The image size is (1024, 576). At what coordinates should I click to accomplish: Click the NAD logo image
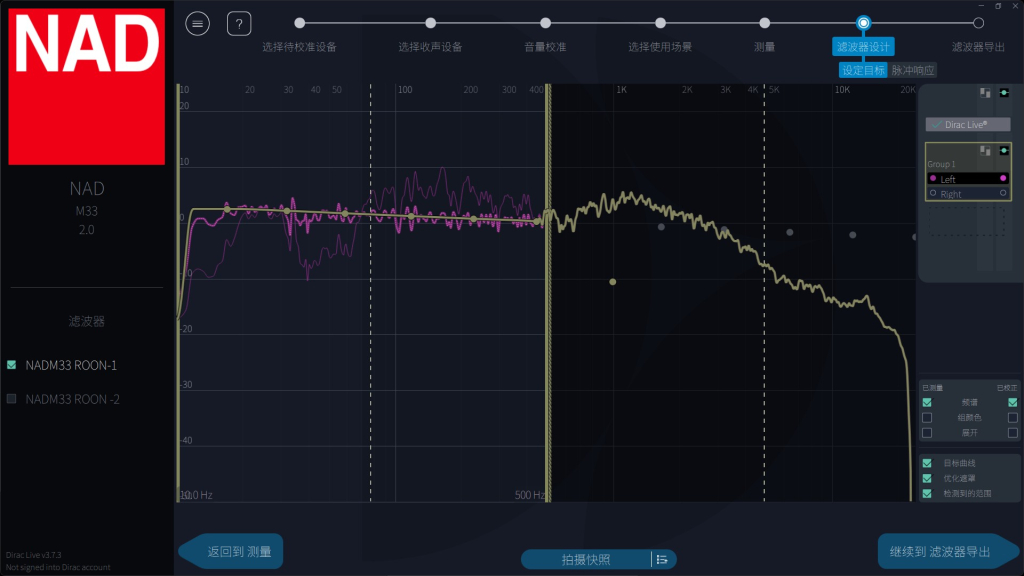pos(87,86)
